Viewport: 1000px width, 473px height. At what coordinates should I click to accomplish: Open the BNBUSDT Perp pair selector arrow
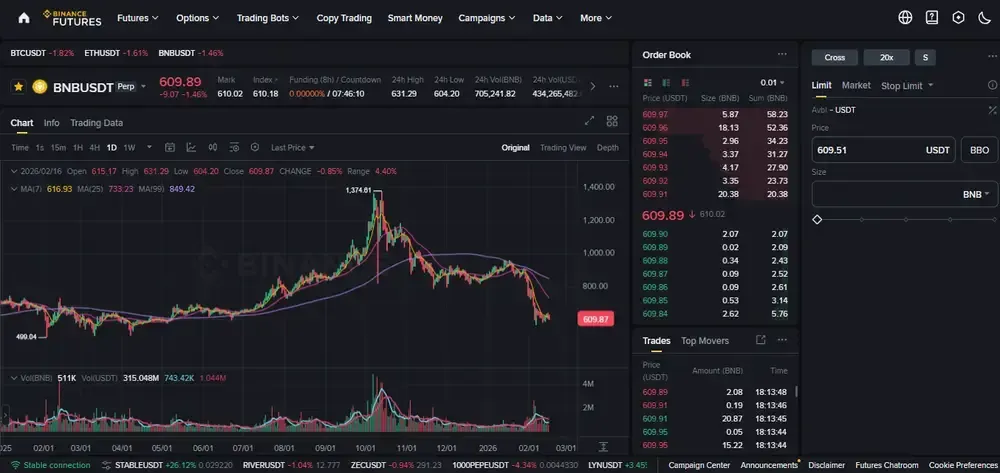[x=143, y=87]
